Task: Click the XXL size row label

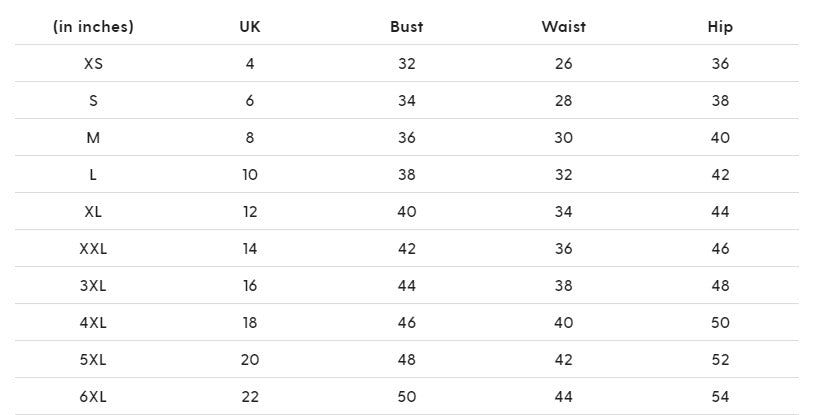Action: (x=93, y=249)
